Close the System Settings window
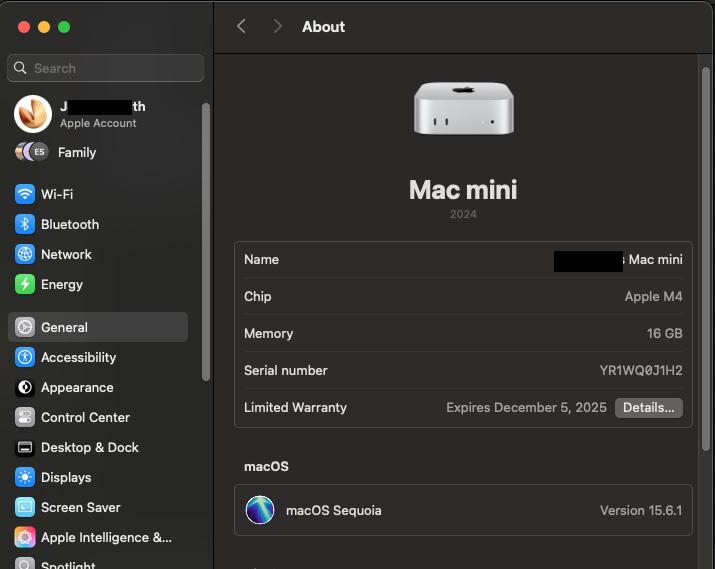 (24, 27)
